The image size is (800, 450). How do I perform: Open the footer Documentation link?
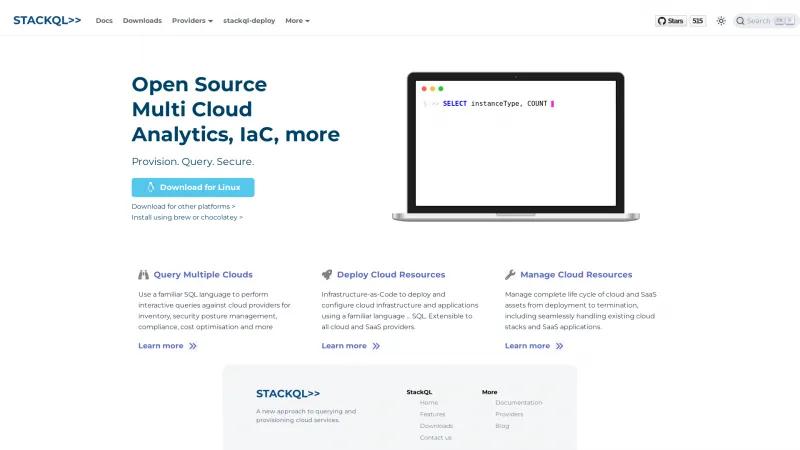(x=518, y=403)
